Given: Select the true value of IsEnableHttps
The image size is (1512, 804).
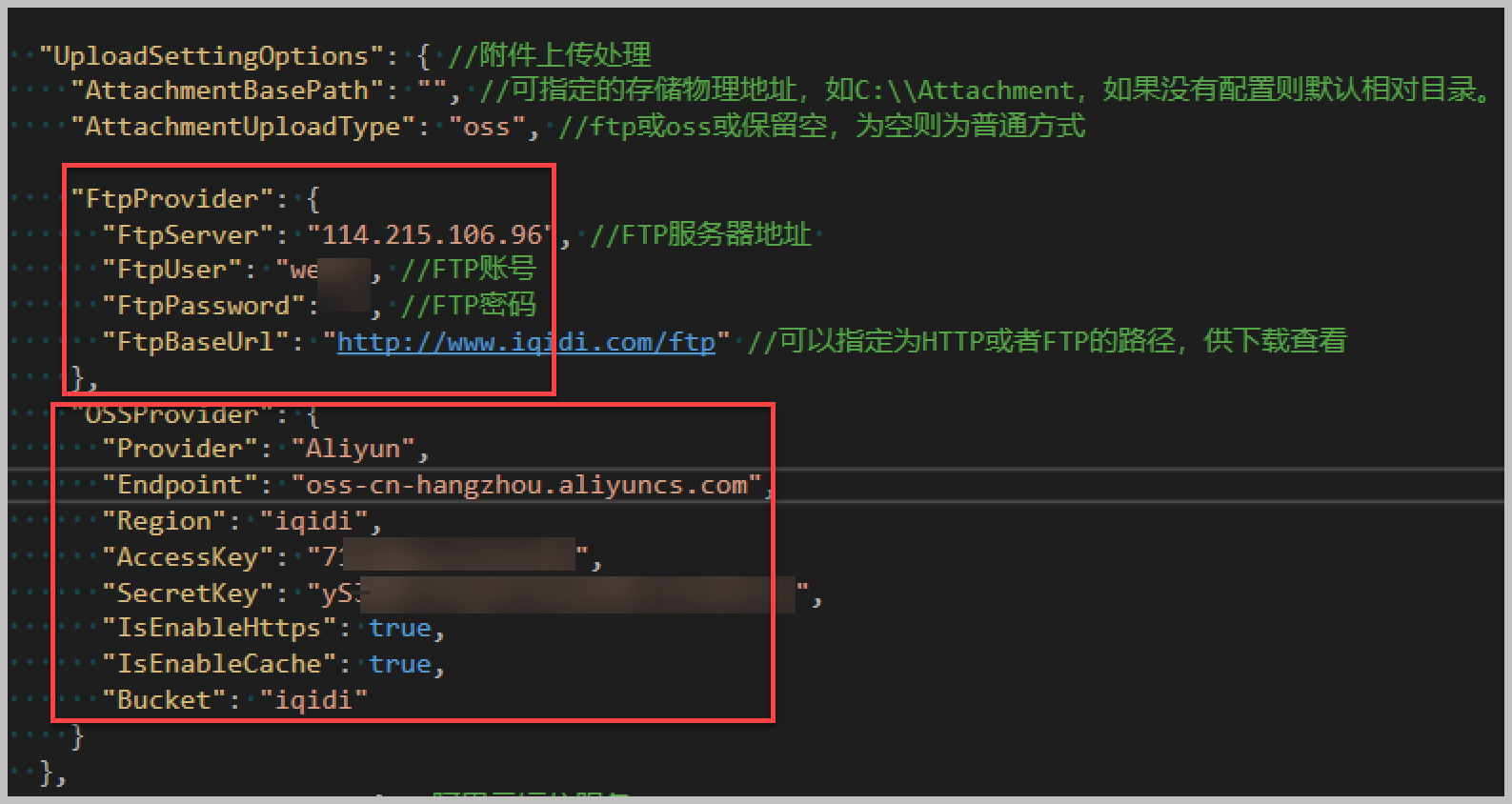Looking at the screenshot, I should click(x=400, y=628).
